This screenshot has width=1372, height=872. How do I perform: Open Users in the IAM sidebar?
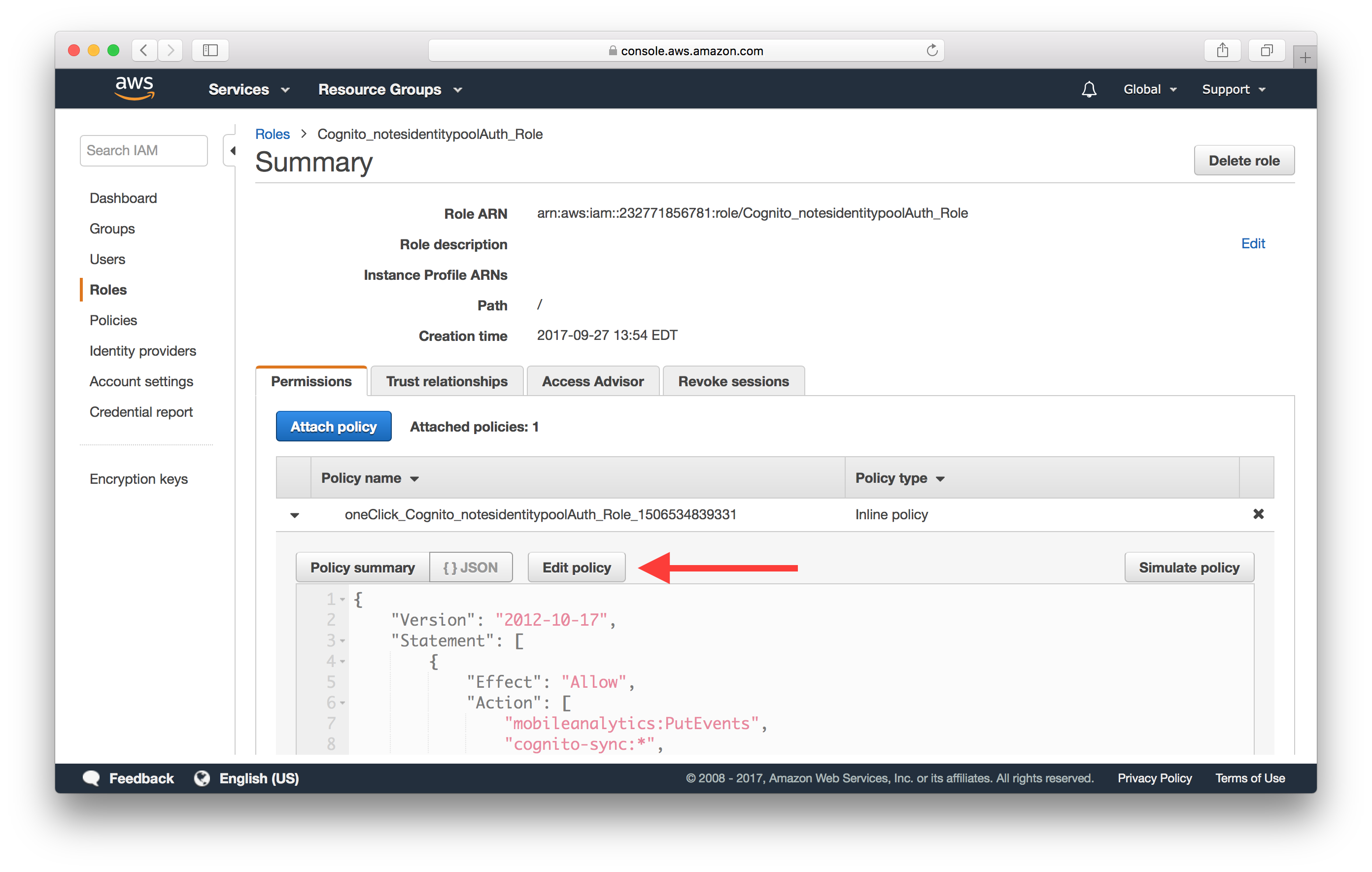point(107,259)
